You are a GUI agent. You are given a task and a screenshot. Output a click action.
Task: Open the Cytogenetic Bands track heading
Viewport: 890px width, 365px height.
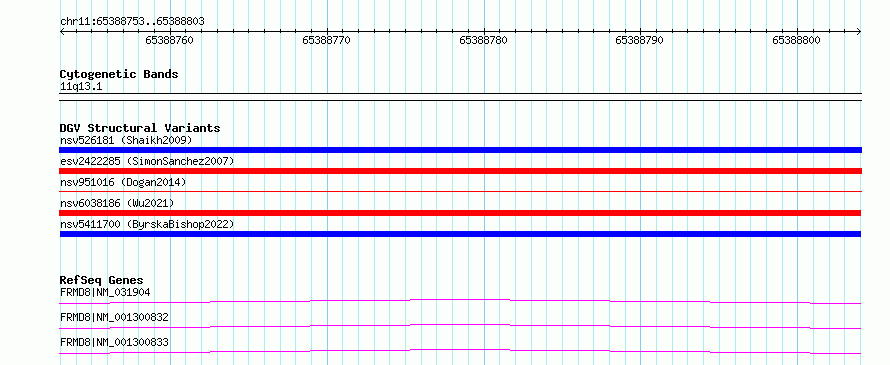click(119, 74)
